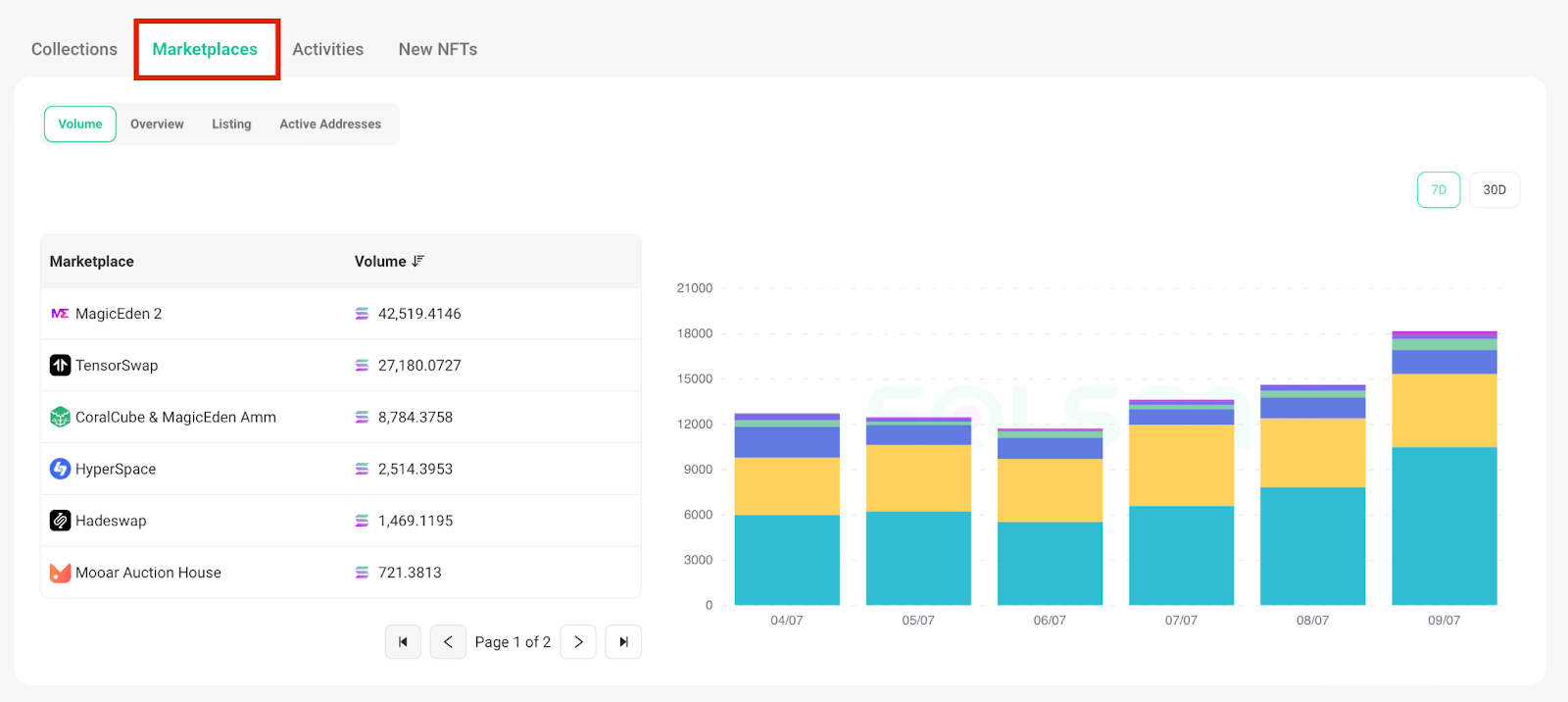Image resolution: width=1568 pixels, height=702 pixels.
Task: Click the SOL icon beside 1,469.1195
Action: coord(362,521)
